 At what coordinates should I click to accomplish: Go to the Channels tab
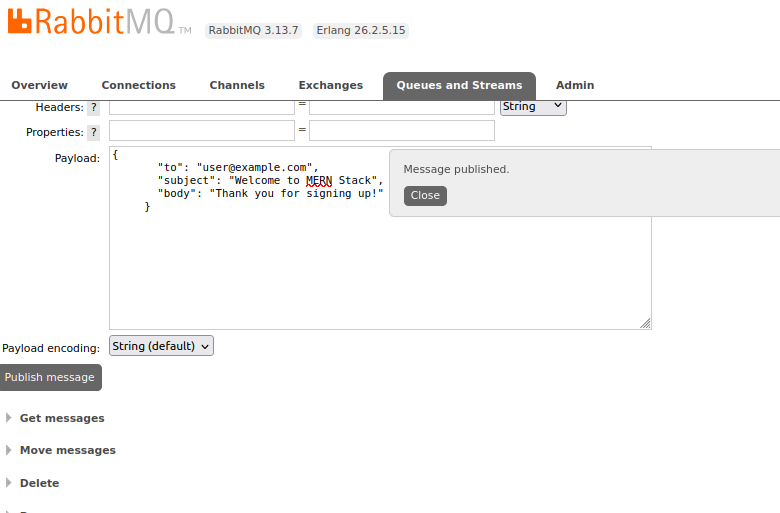coord(237,86)
